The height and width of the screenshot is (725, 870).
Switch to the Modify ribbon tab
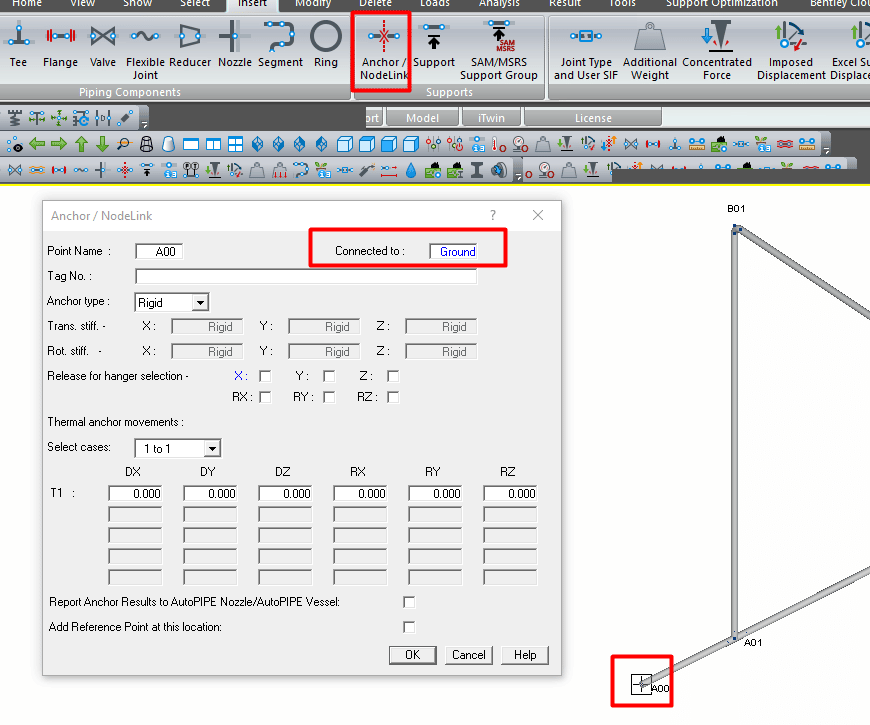tap(312, 3)
